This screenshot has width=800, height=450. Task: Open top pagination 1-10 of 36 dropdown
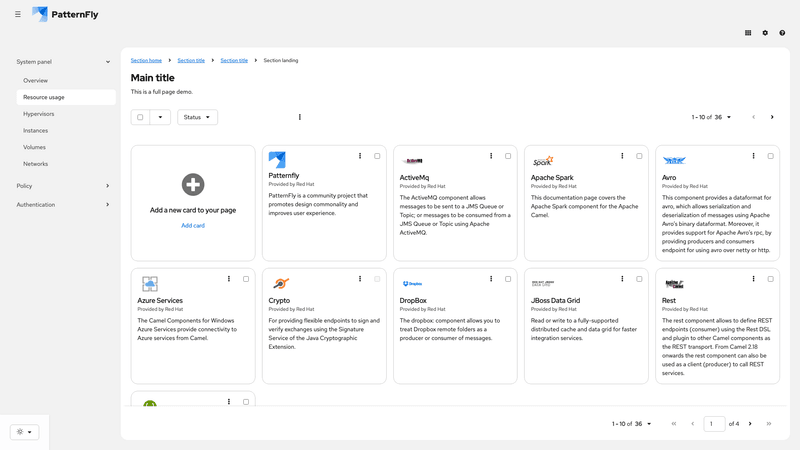(711, 117)
